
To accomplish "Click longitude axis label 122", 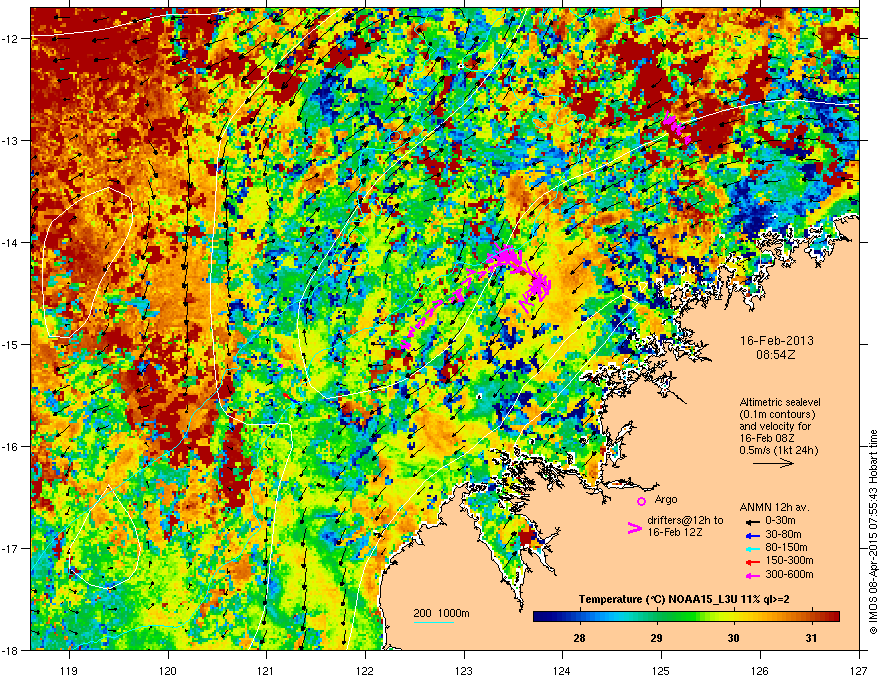I will point(365,671).
